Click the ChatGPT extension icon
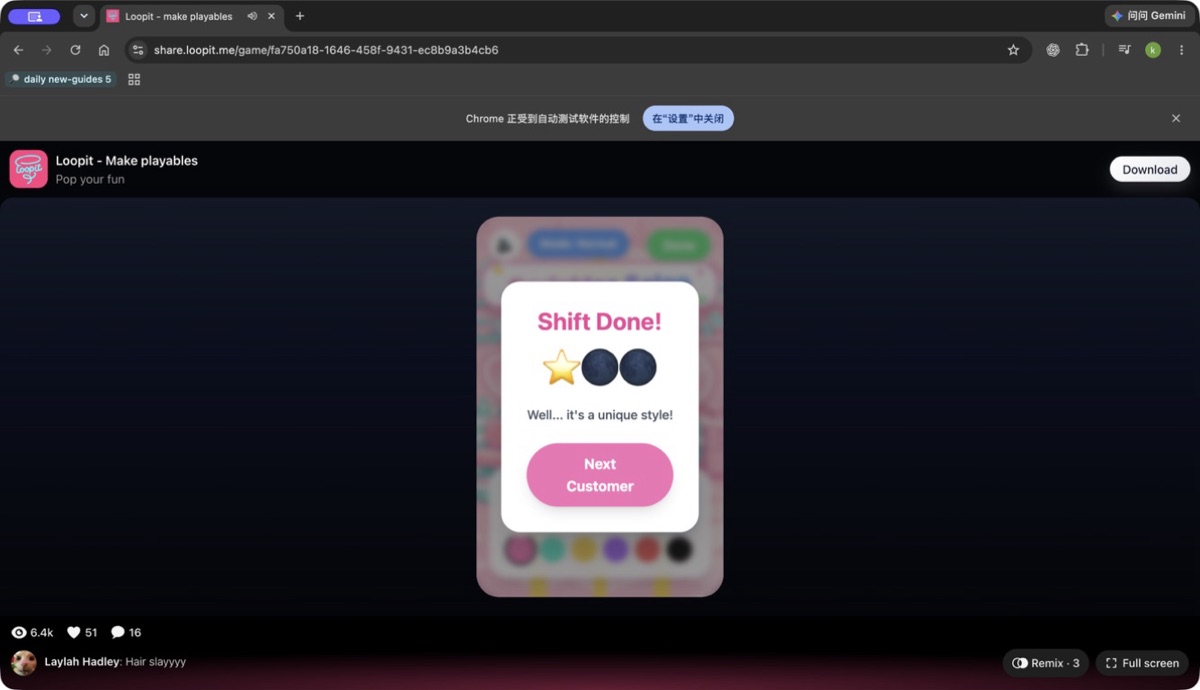The height and width of the screenshot is (690, 1200). (x=1053, y=50)
